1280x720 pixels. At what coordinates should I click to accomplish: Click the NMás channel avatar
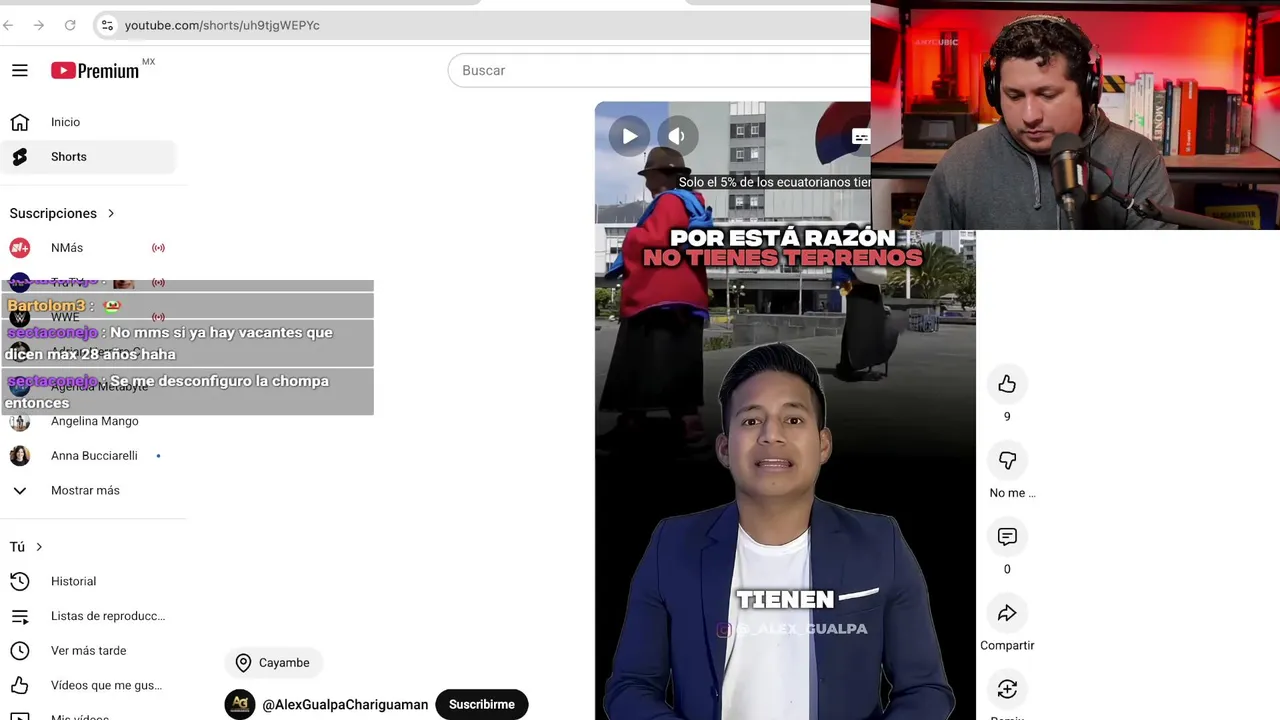pyautogui.click(x=20, y=248)
